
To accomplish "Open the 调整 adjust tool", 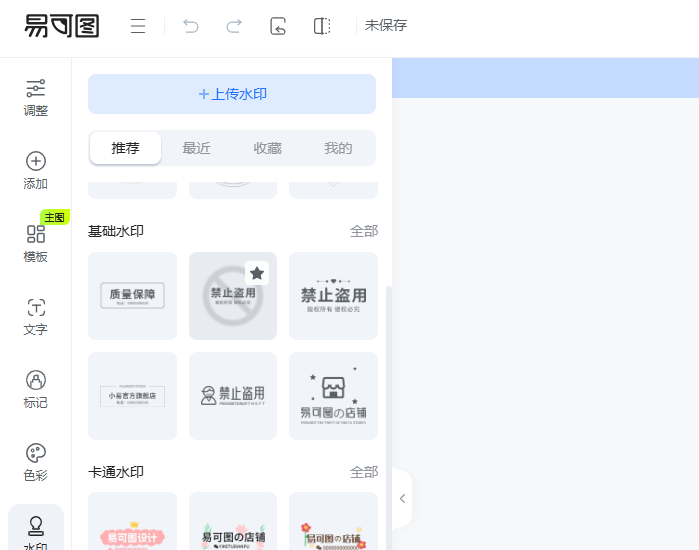I will pyautogui.click(x=36, y=98).
